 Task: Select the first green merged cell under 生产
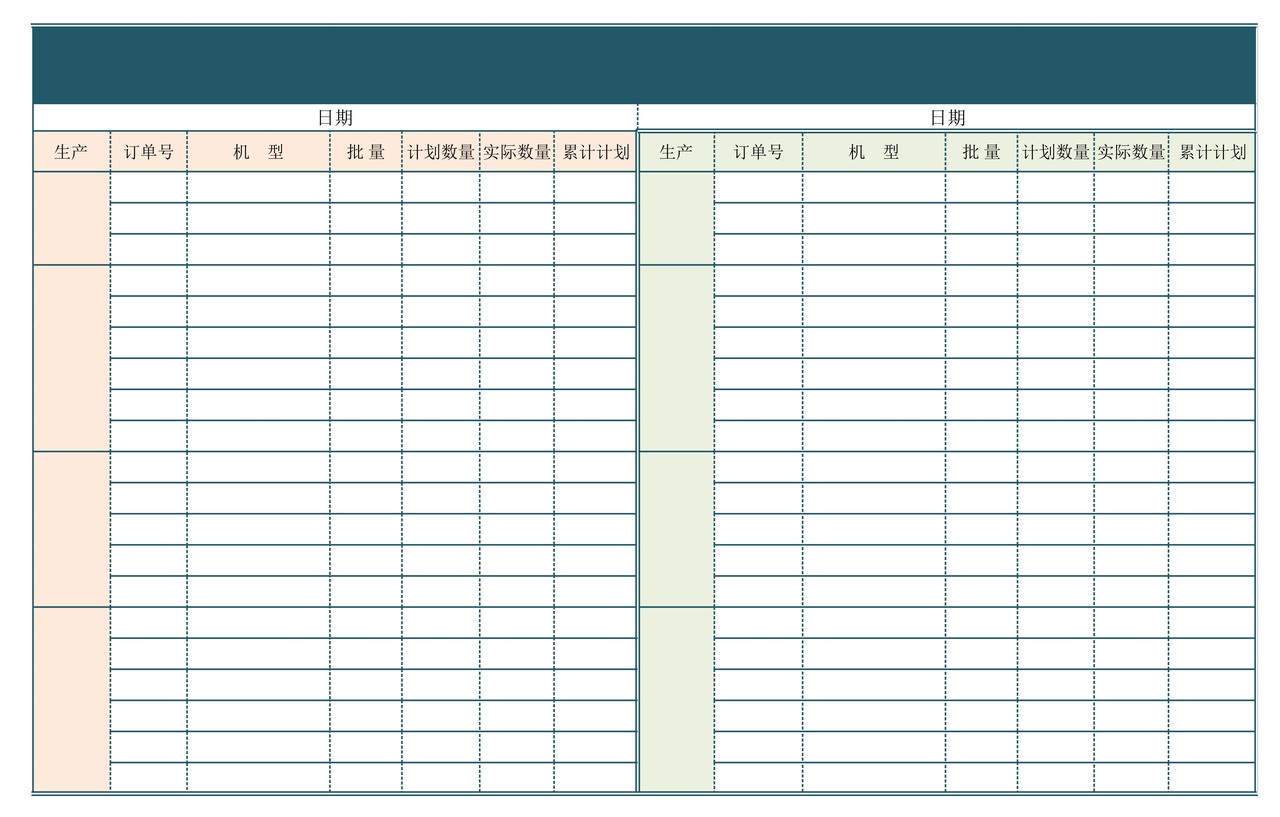676,218
